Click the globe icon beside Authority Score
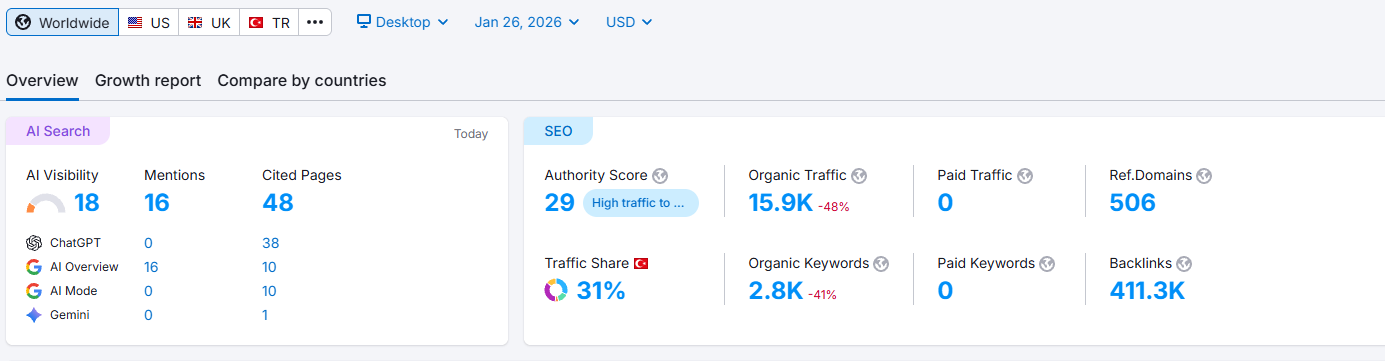Screen dimensions: 1385x361 pos(660,176)
